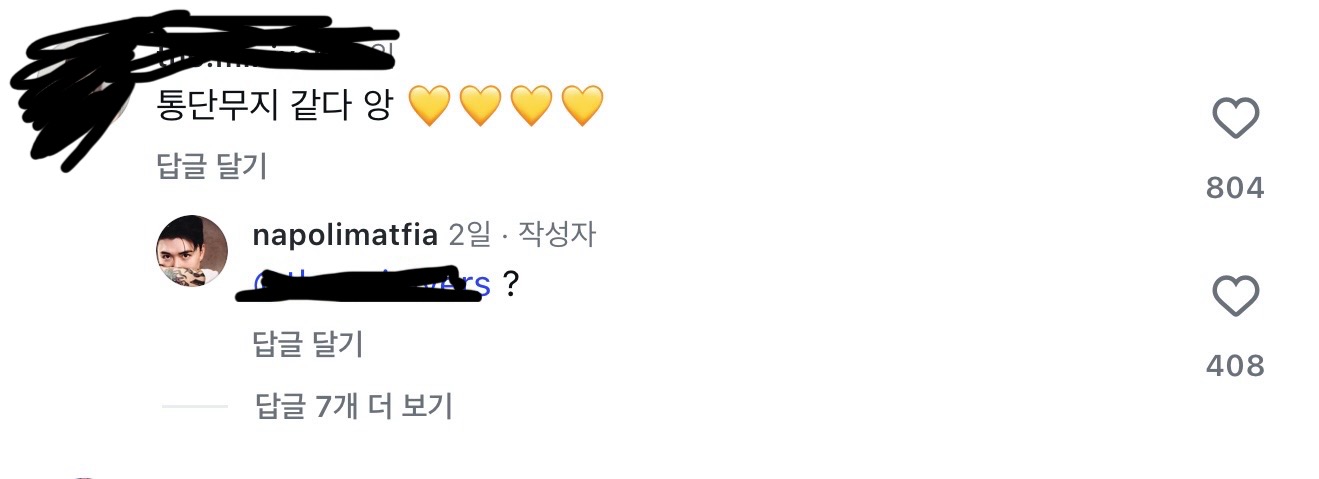1319x479 pixels.
Task: Click the first yellow heart emoji
Action: [x=430, y=106]
